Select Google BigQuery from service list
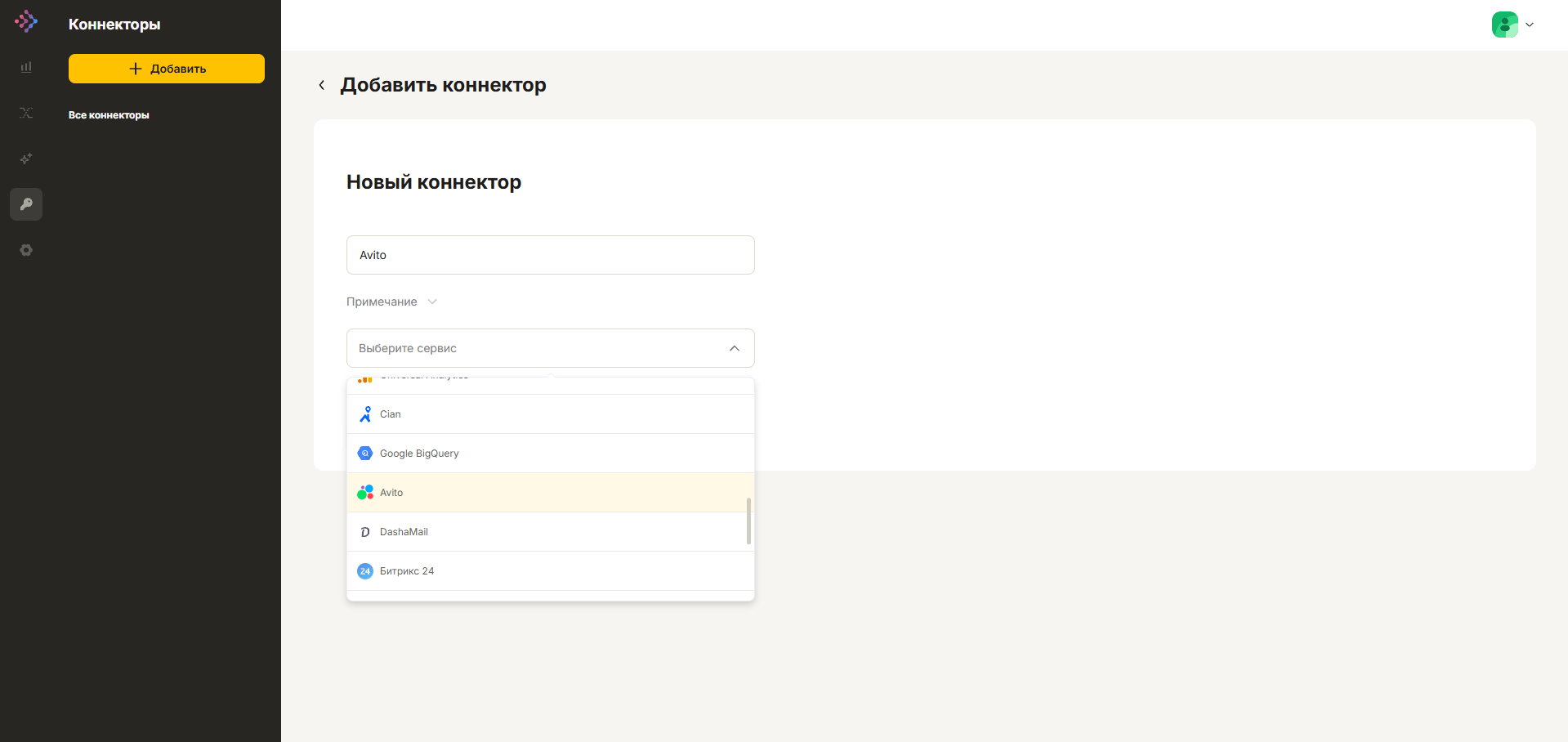 pos(551,454)
